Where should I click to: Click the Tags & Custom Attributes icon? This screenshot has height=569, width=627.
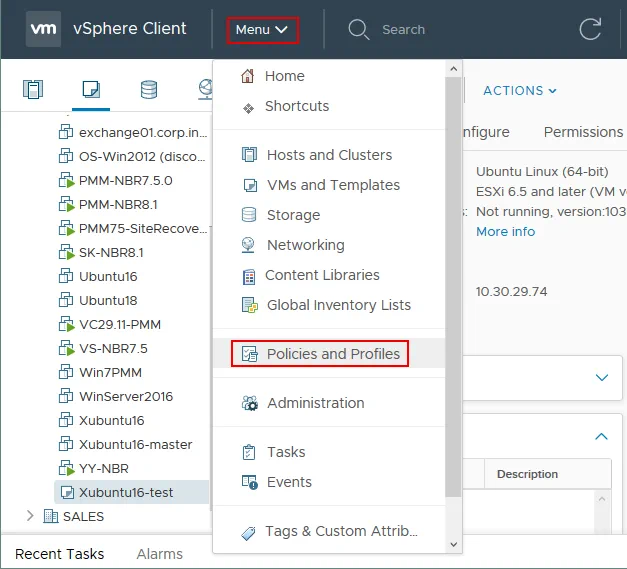point(248,531)
